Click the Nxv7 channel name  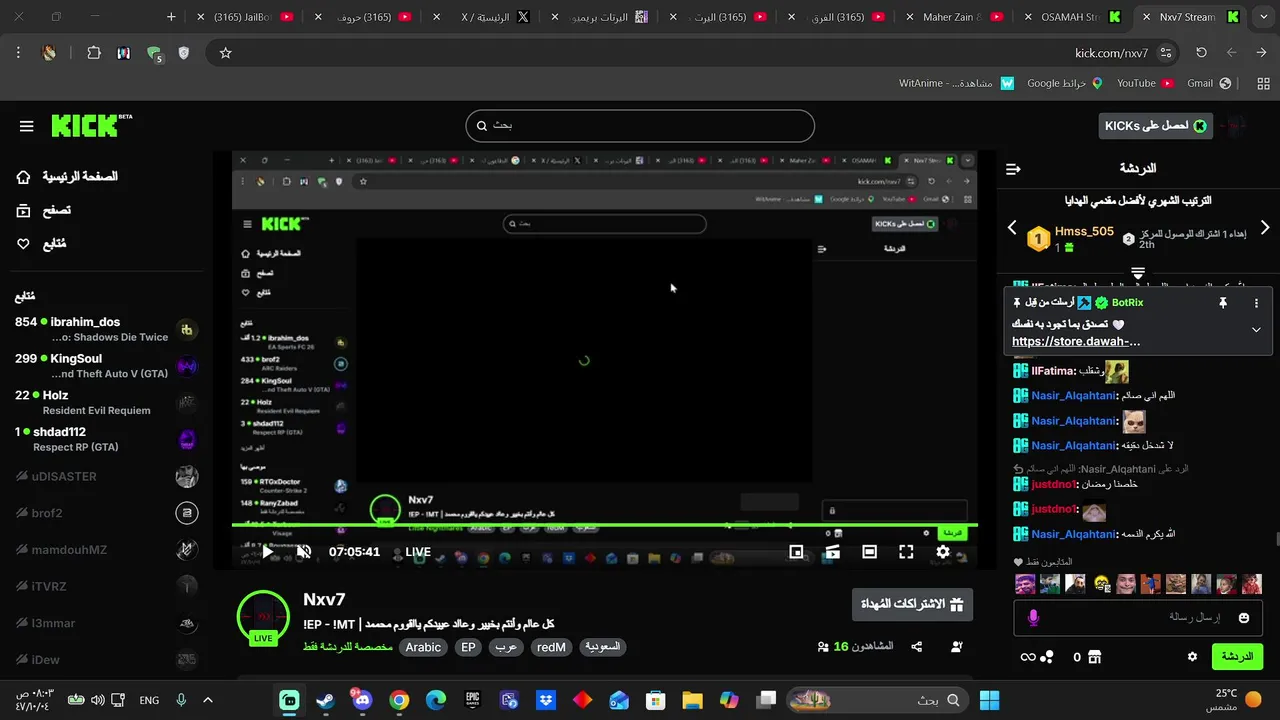coord(324,599)
